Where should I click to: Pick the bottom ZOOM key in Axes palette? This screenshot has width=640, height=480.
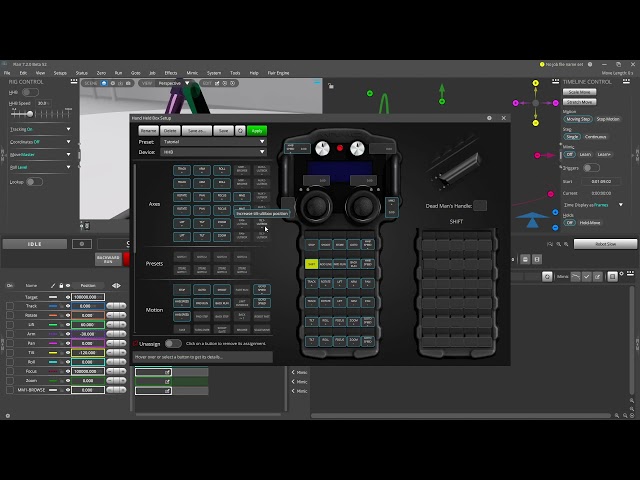[222, 237]
